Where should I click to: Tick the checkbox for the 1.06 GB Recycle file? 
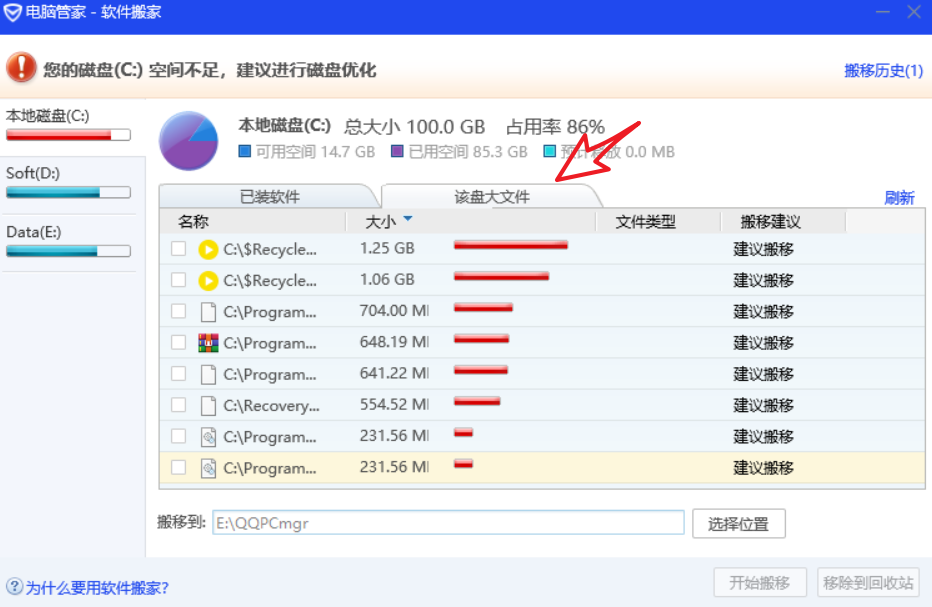click(178, 279)
